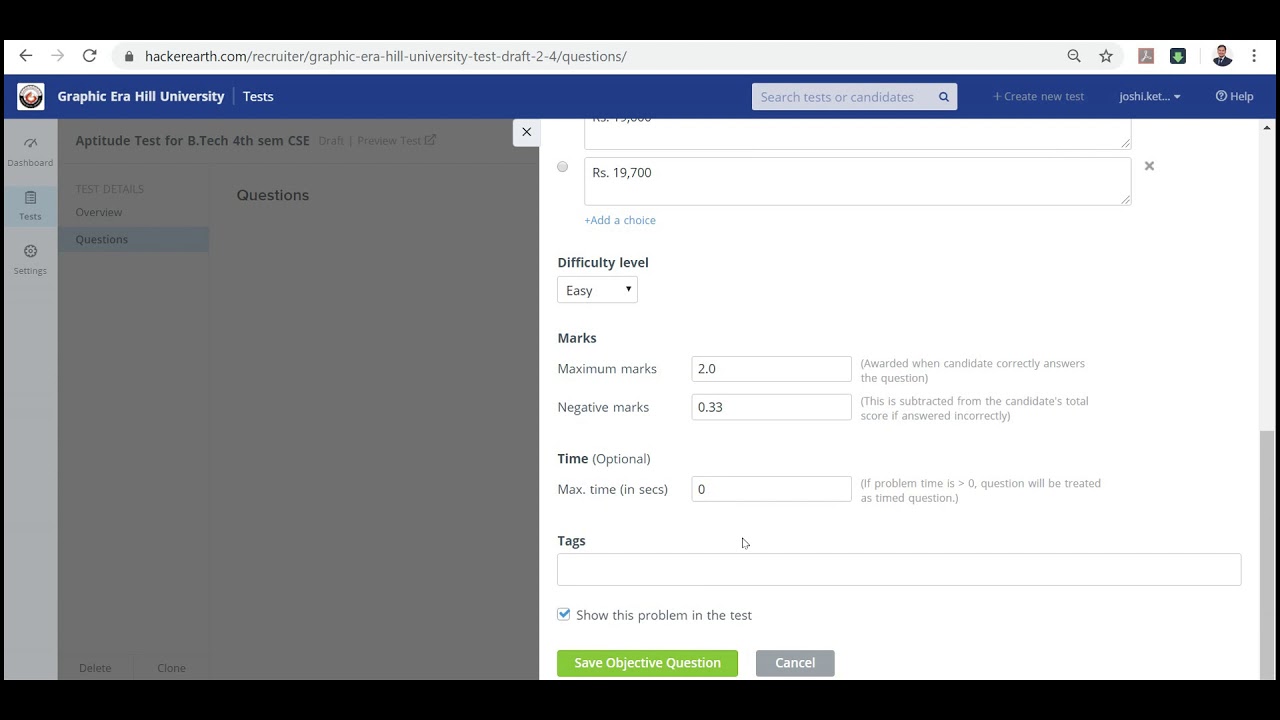Expand the joshi.ket... account menu

pyautogui.click(x=1150, y=97)
